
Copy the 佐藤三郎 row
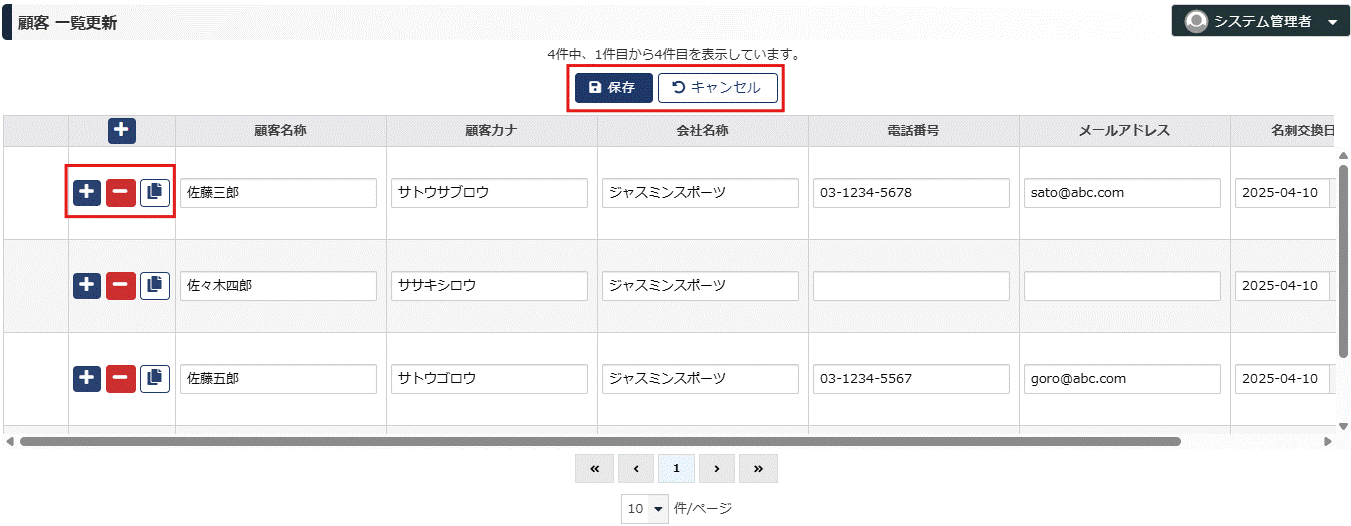point(154,192)
